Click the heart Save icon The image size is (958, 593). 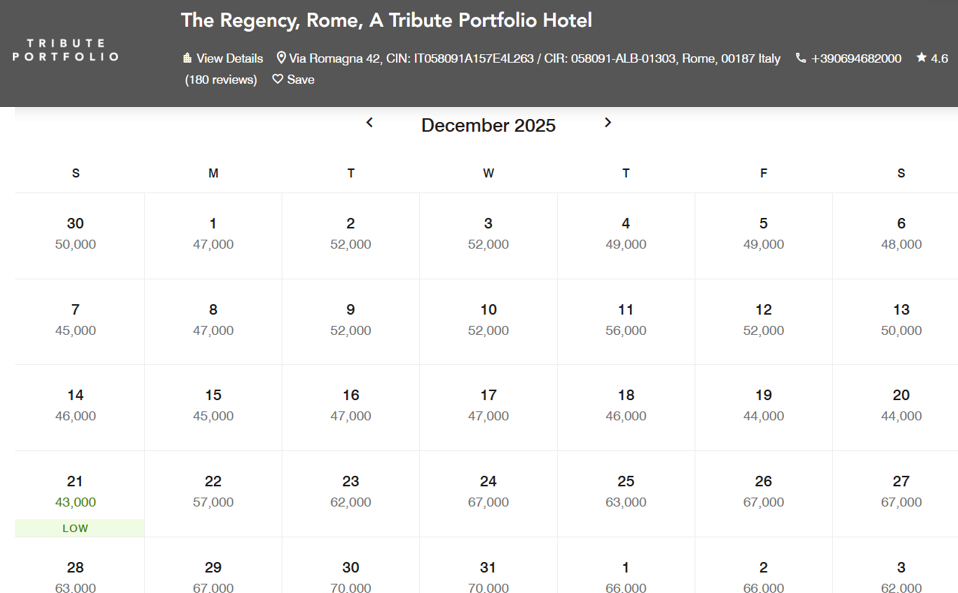(277, 79)
